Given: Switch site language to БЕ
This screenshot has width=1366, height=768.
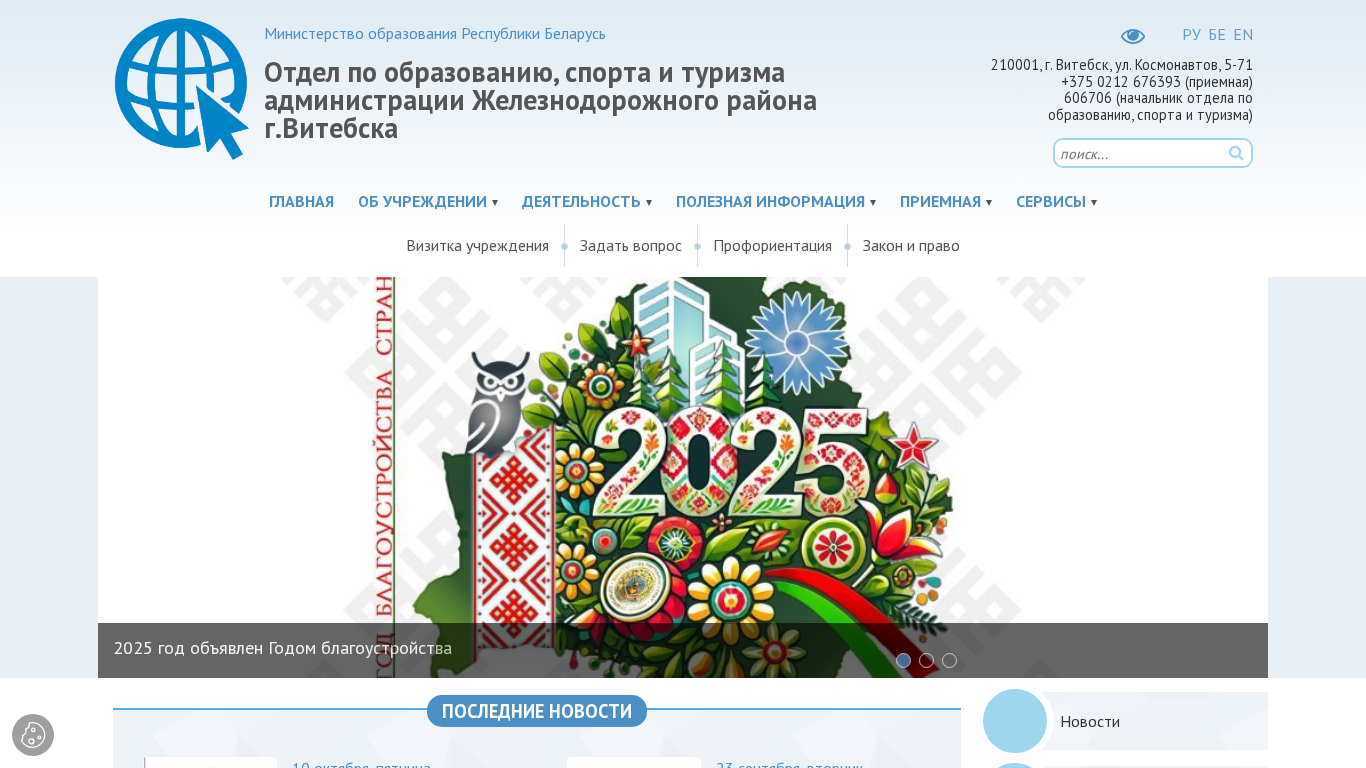Looking at the screenshot, I should tap(1217, 35).
